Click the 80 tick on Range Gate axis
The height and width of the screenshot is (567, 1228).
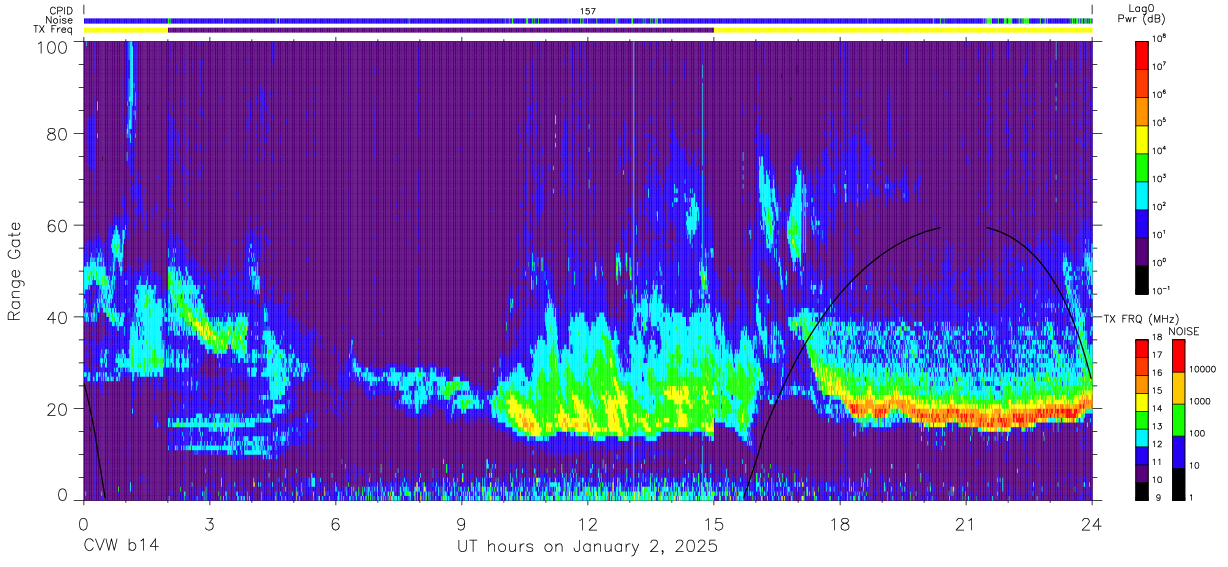[58, 135]
